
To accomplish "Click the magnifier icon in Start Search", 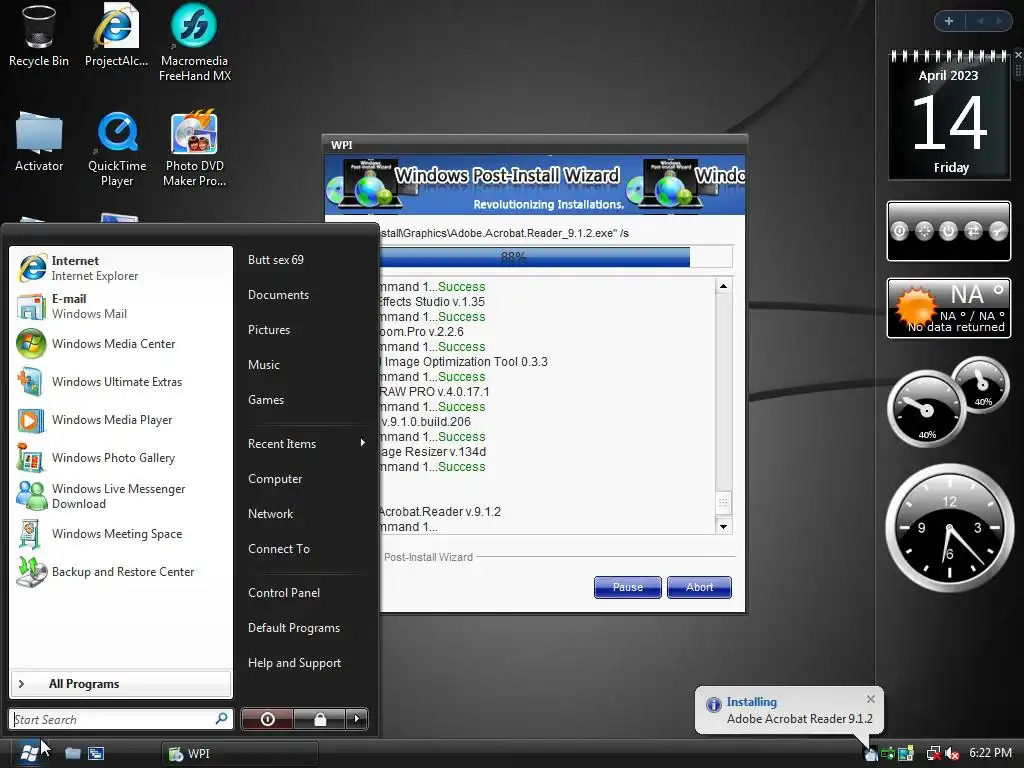I will coord(221,718).
